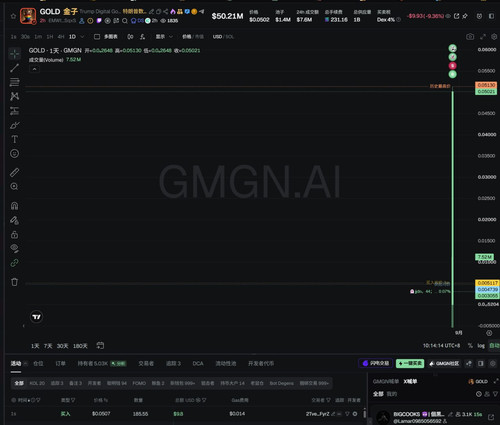
Task: Hide all drawings with eye icon
Action: [14, 248]
